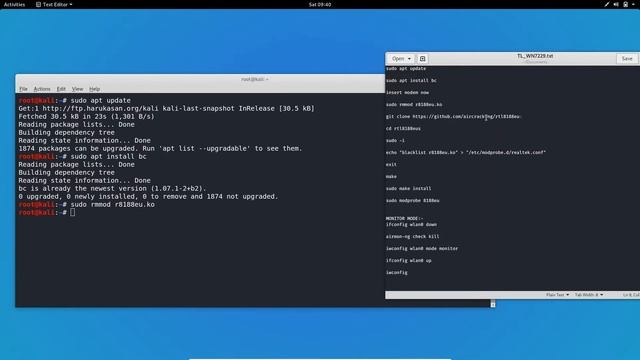Viewport: 640px width, 360px height.
Task: Click the 'ifconfig wlan0 up' line
Action: click(x=409, y=260)
